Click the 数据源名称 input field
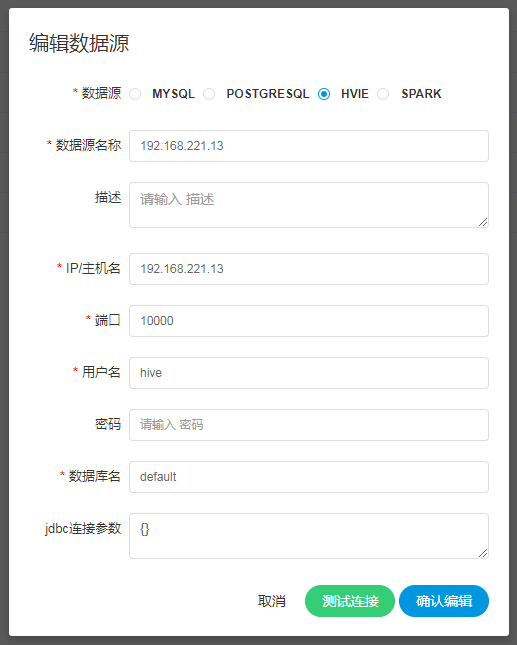 tap(308, 146)
